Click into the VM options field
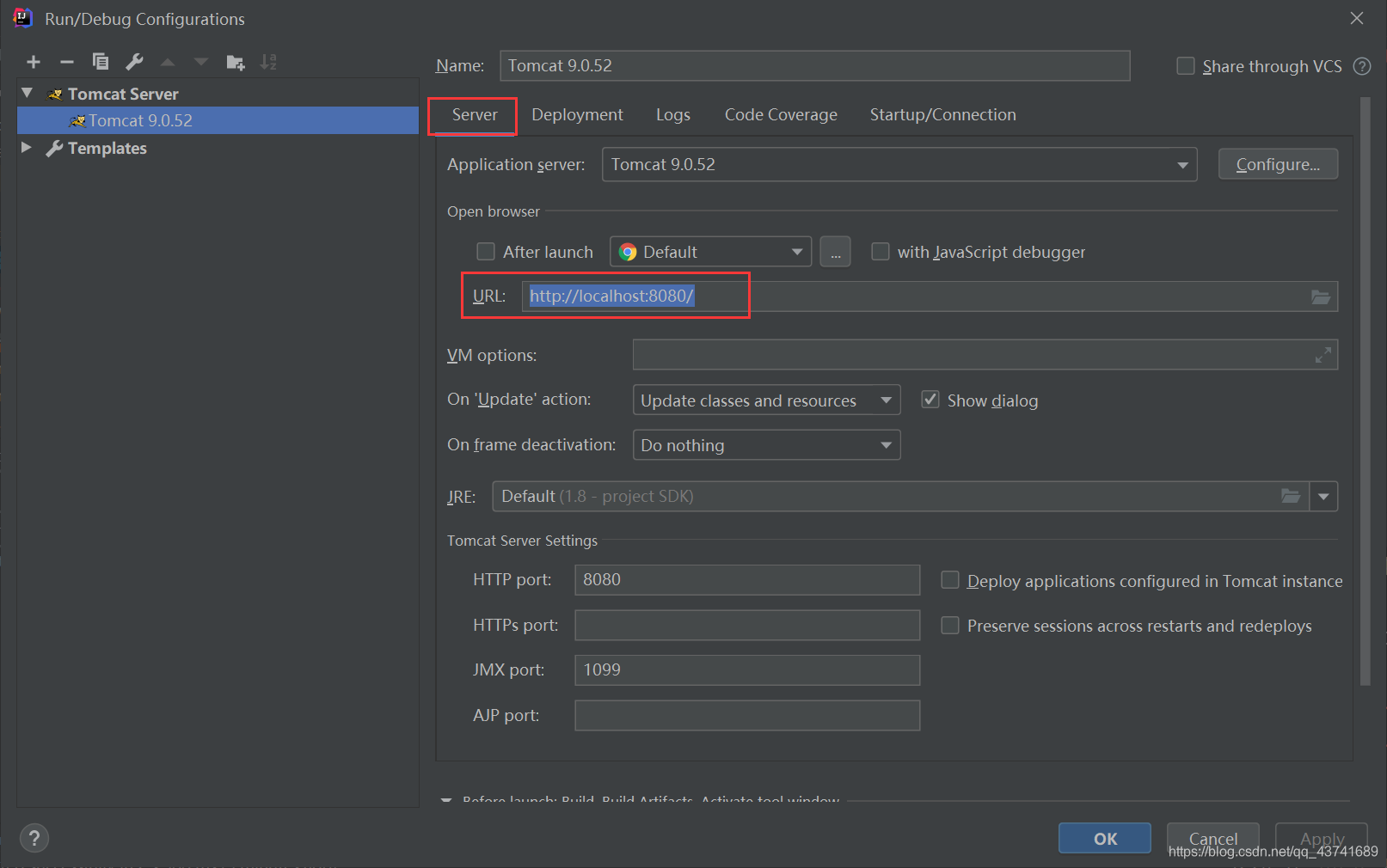The height and width of the screenshot is (868, 1387). click(x=985, y=354)
